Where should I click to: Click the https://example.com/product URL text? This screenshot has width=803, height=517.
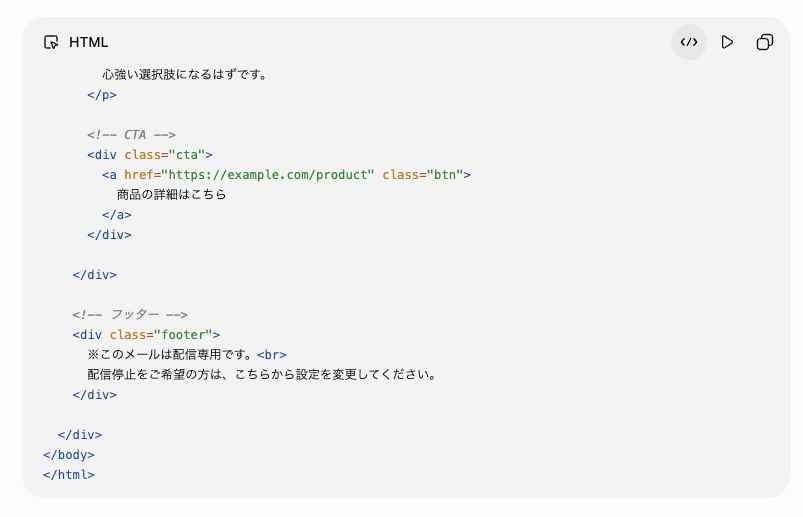pyautogui.click(x=267, y=175)
